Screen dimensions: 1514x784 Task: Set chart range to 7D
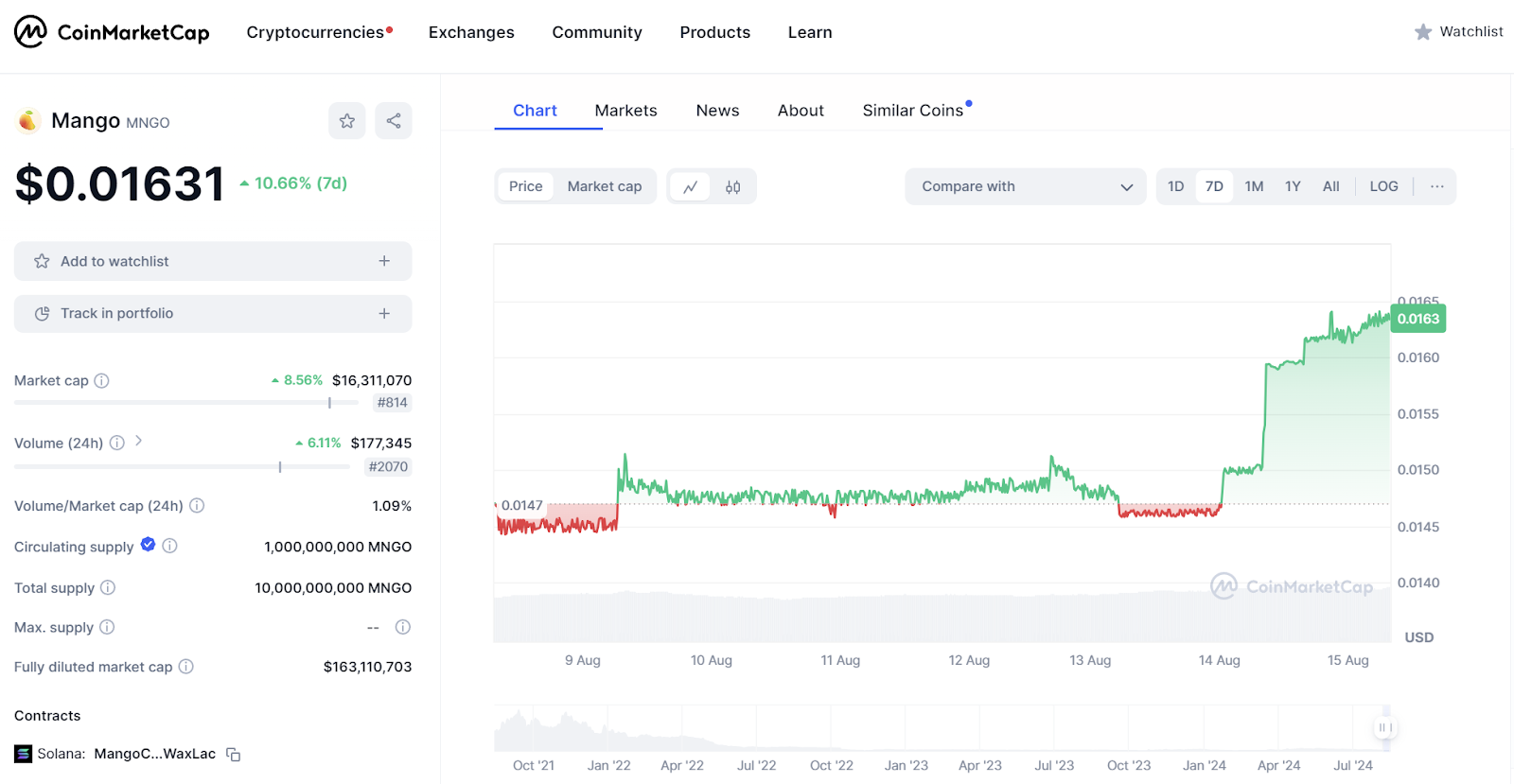(1214, 186)
